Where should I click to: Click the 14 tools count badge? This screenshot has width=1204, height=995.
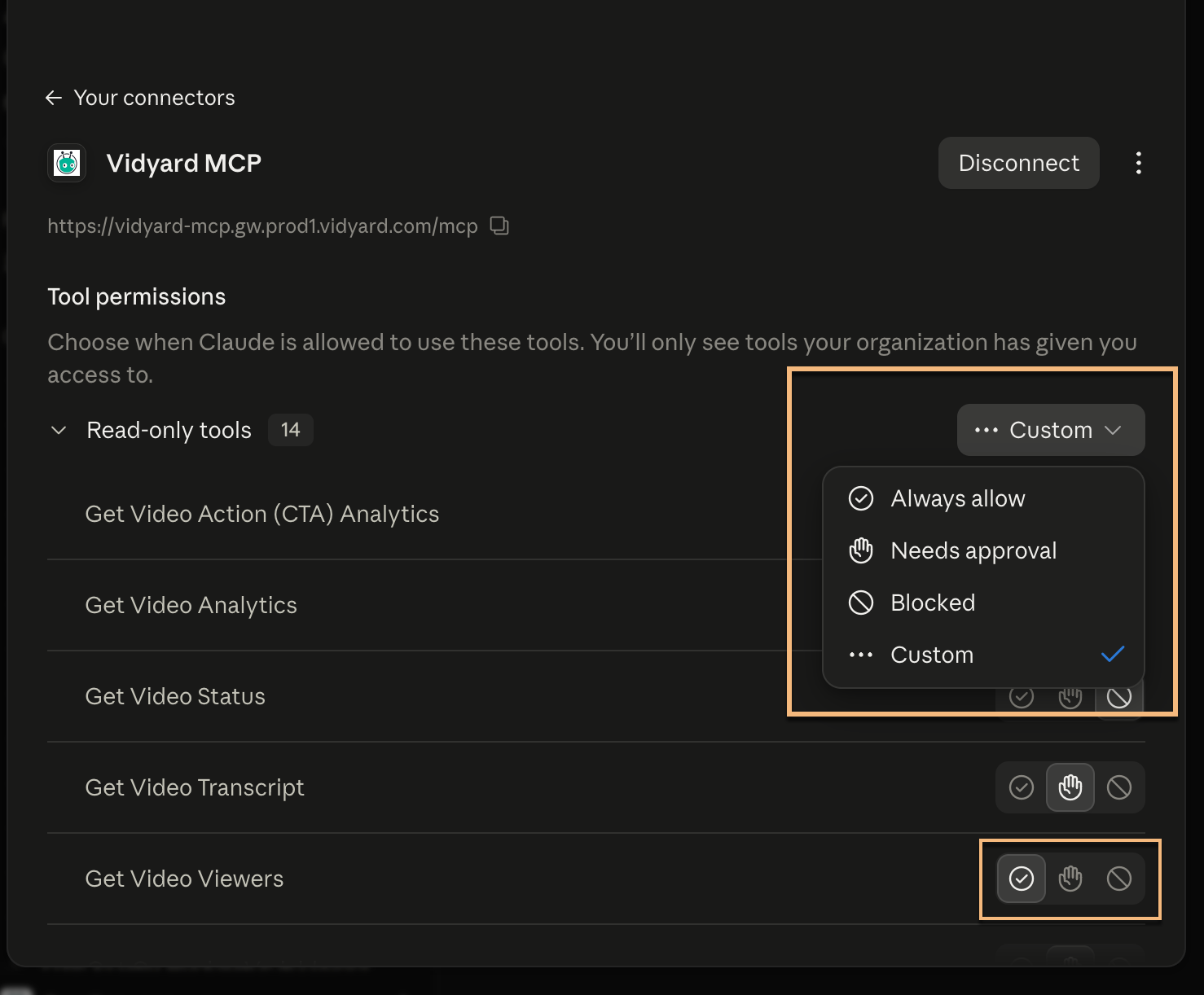291,430
